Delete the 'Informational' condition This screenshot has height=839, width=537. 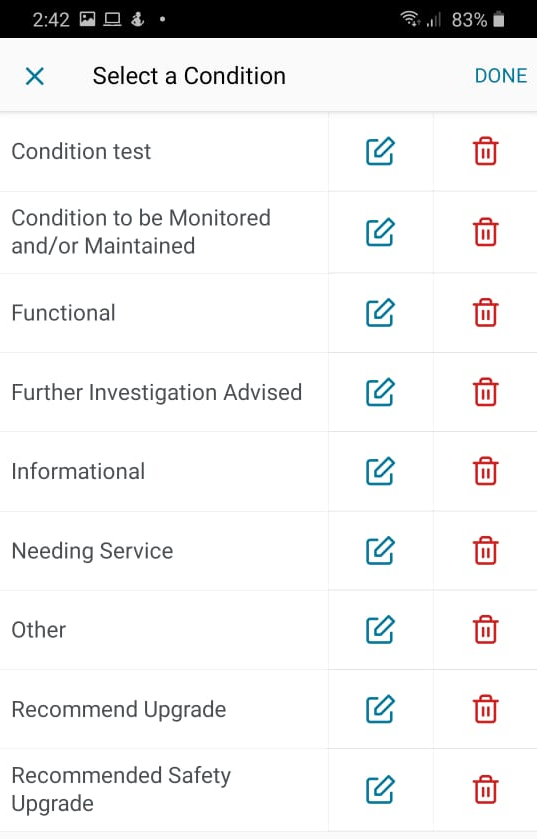[x=486, y=471]
